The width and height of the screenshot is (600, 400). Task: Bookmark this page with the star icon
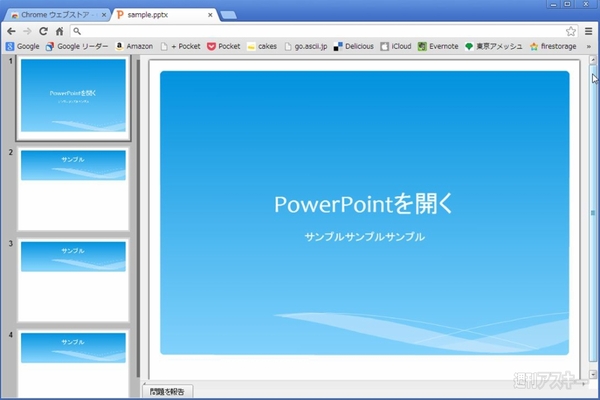[x=571, y=31]
